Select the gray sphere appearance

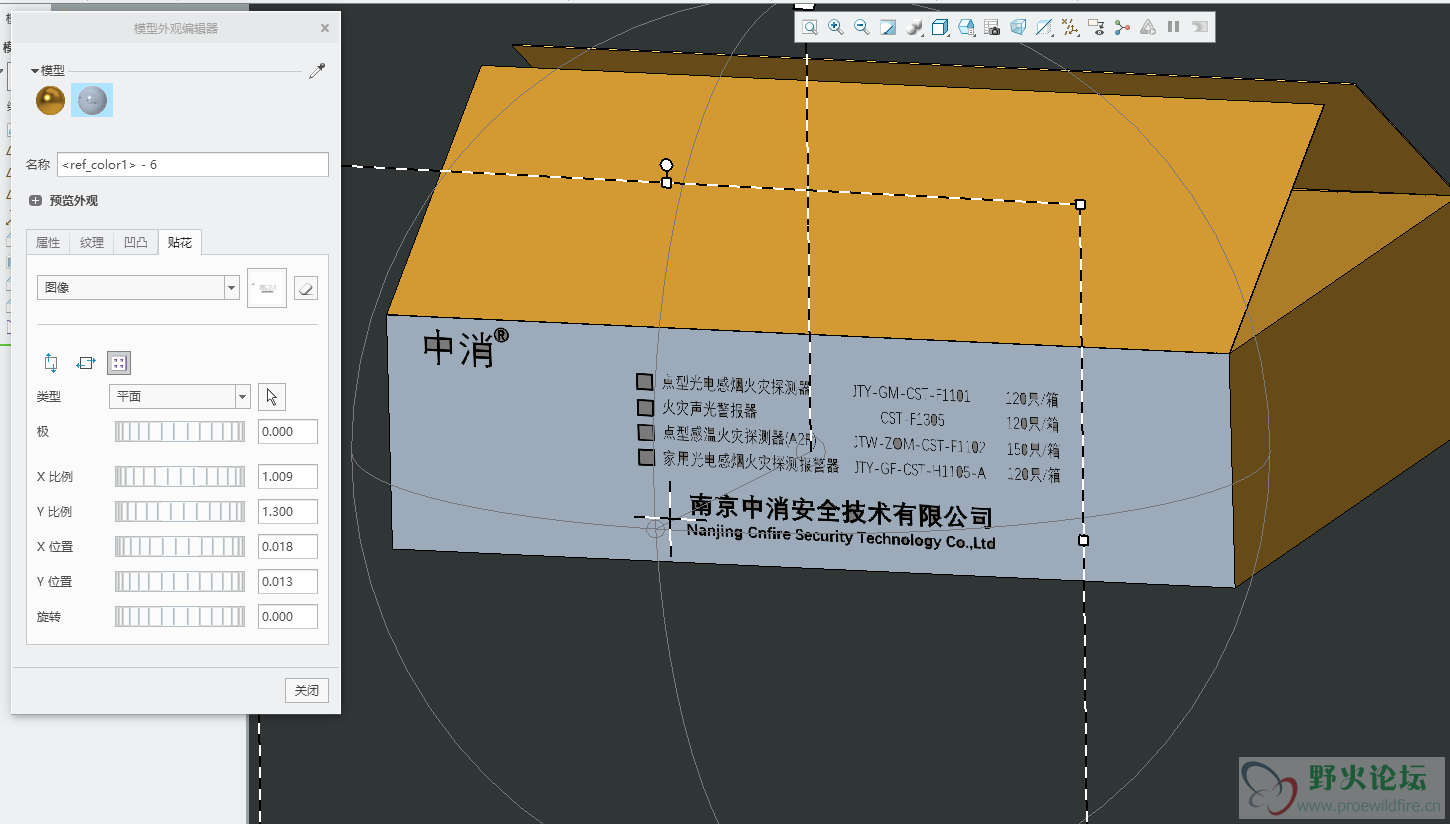92,100
